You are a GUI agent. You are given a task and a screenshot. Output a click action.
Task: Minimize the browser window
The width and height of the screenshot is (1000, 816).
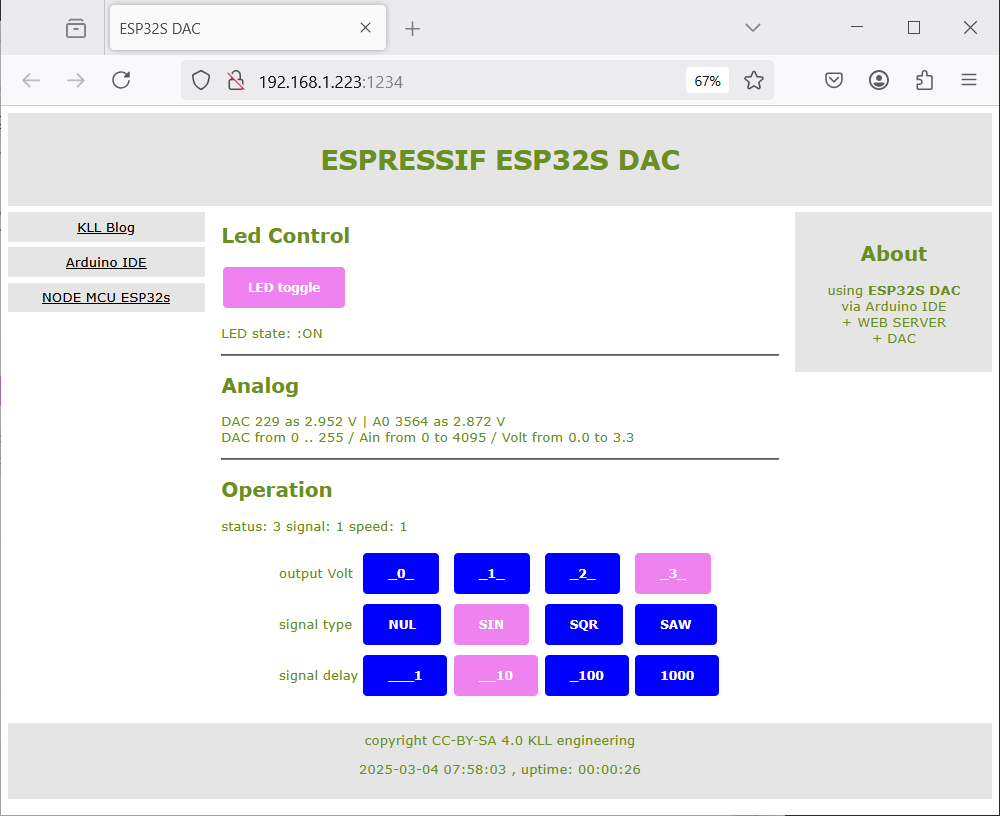857,27
